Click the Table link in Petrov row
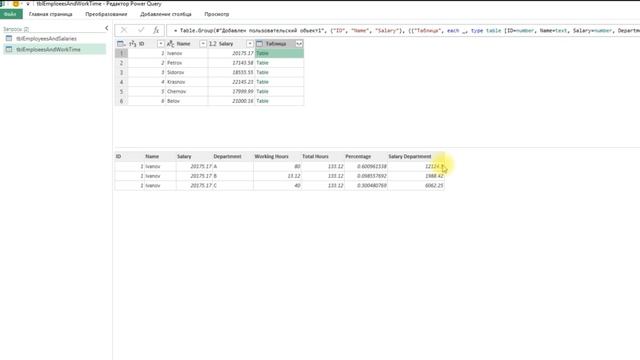640x360 pixels. coord(262,63)
